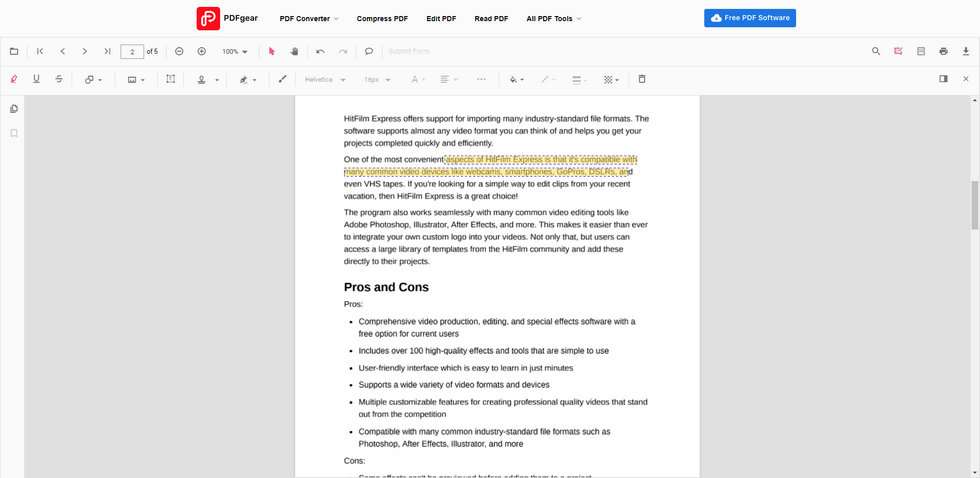Open a file with the folder icon
980x478 pixels.
point(14,51)
